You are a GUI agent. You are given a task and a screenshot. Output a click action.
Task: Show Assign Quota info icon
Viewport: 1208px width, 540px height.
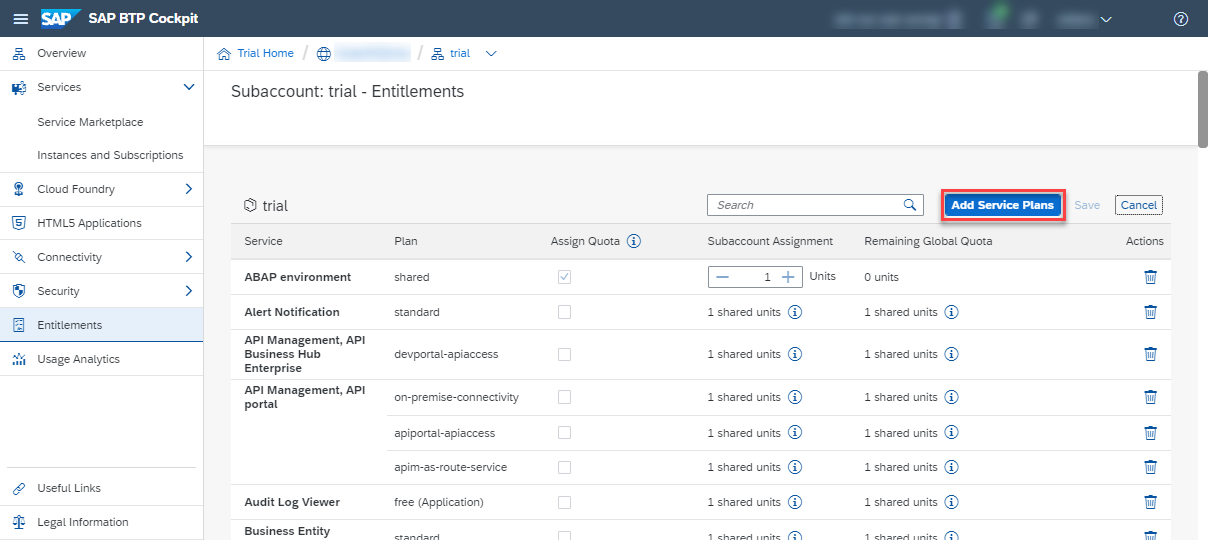tap(633, 241)
